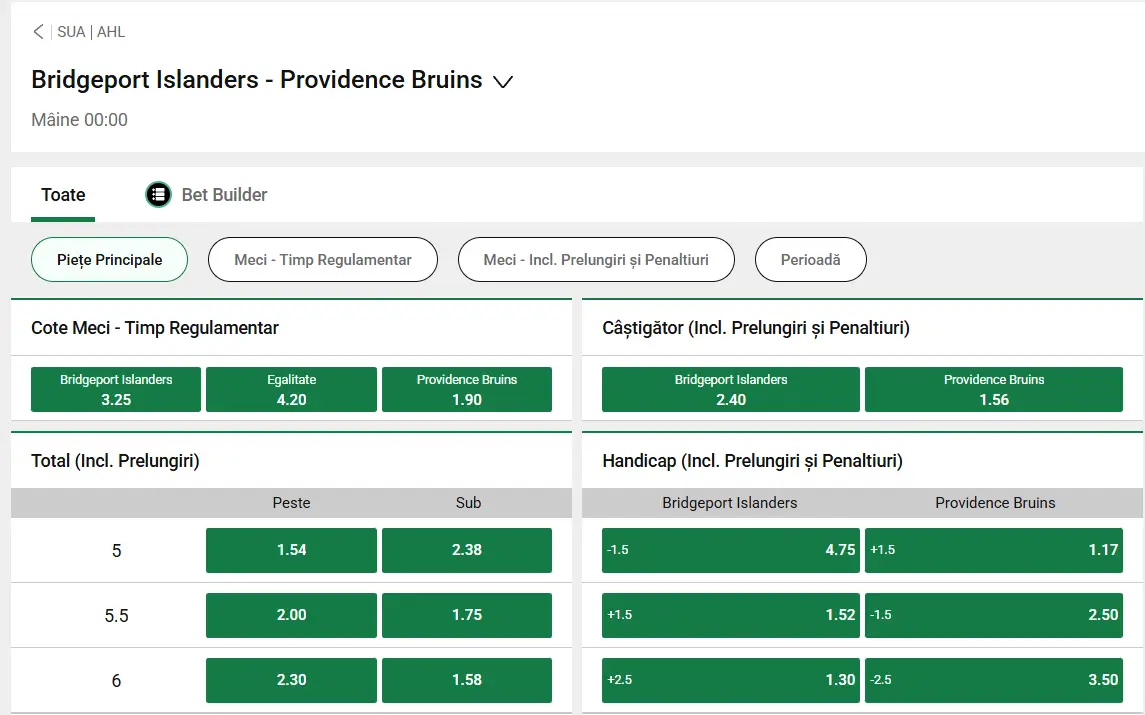Enable the Piețe Principale filter

point(109,259)
